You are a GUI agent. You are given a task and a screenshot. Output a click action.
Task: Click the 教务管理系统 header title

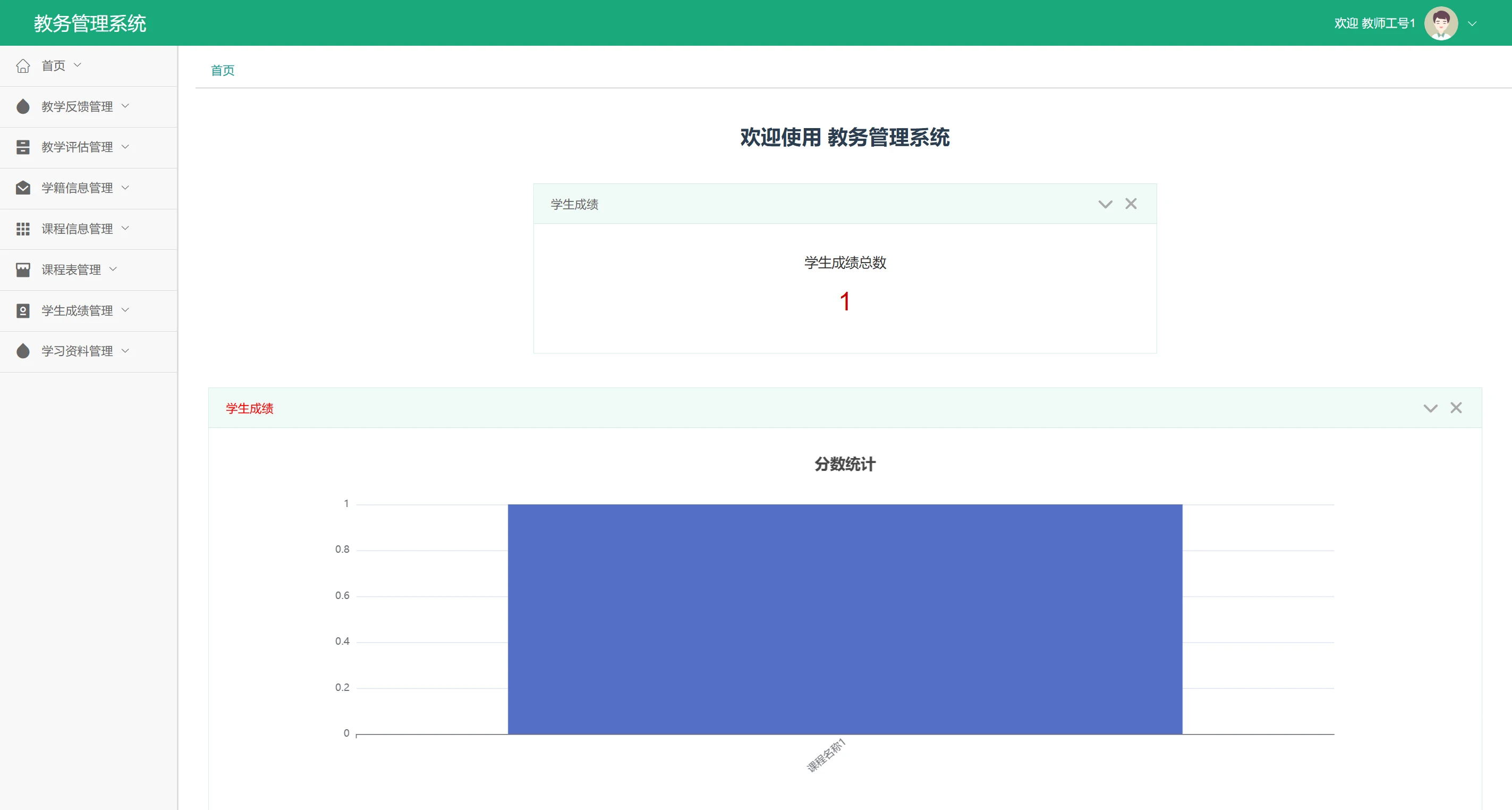pyautogui.click(x=90, y=23)
